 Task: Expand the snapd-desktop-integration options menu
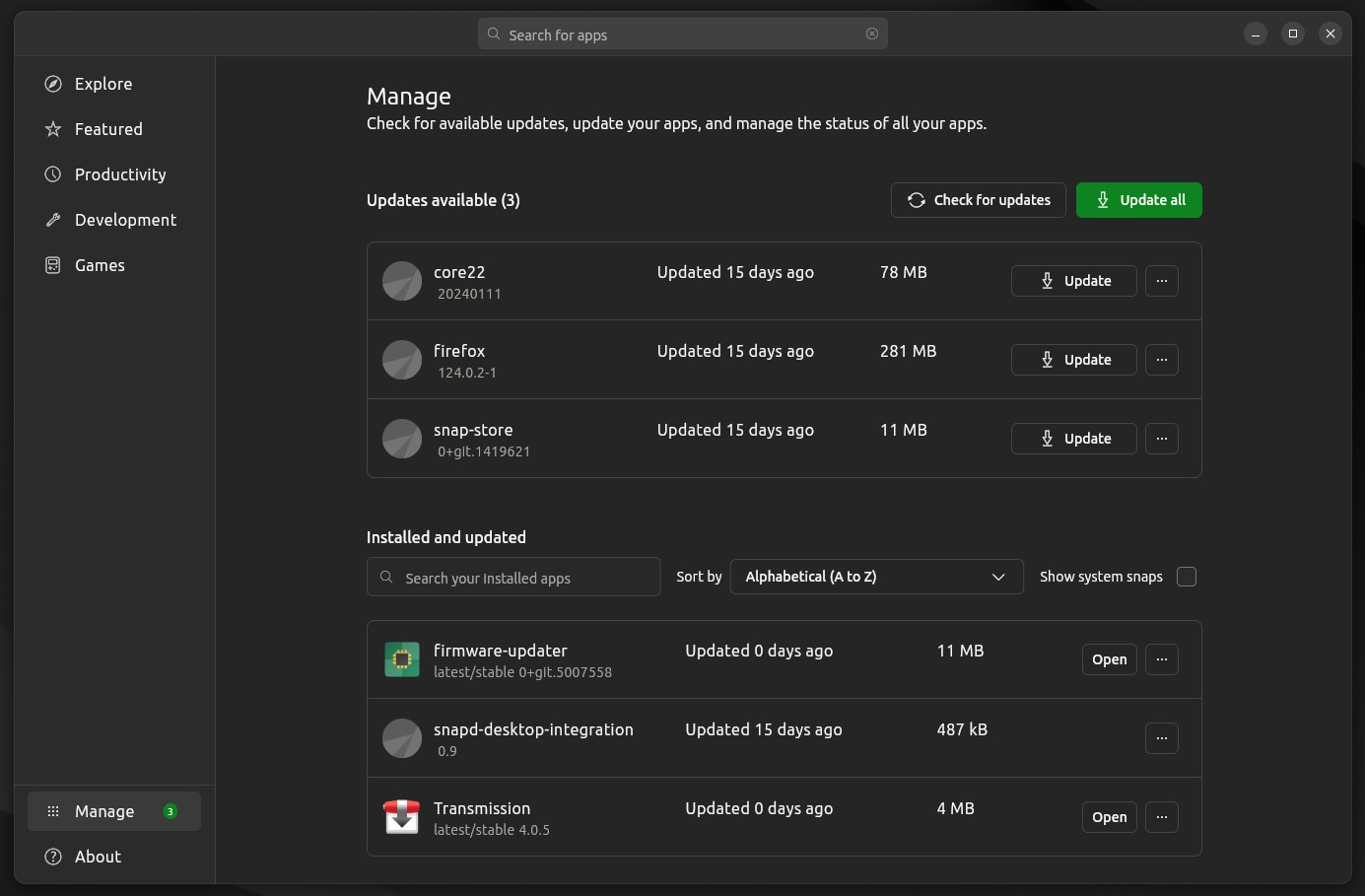click(1162, 738)
